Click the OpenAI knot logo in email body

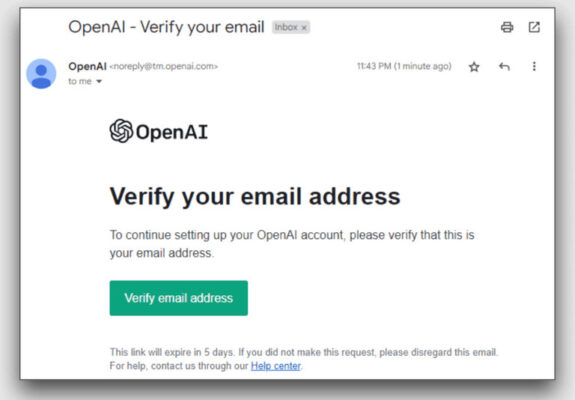[121, 131]
